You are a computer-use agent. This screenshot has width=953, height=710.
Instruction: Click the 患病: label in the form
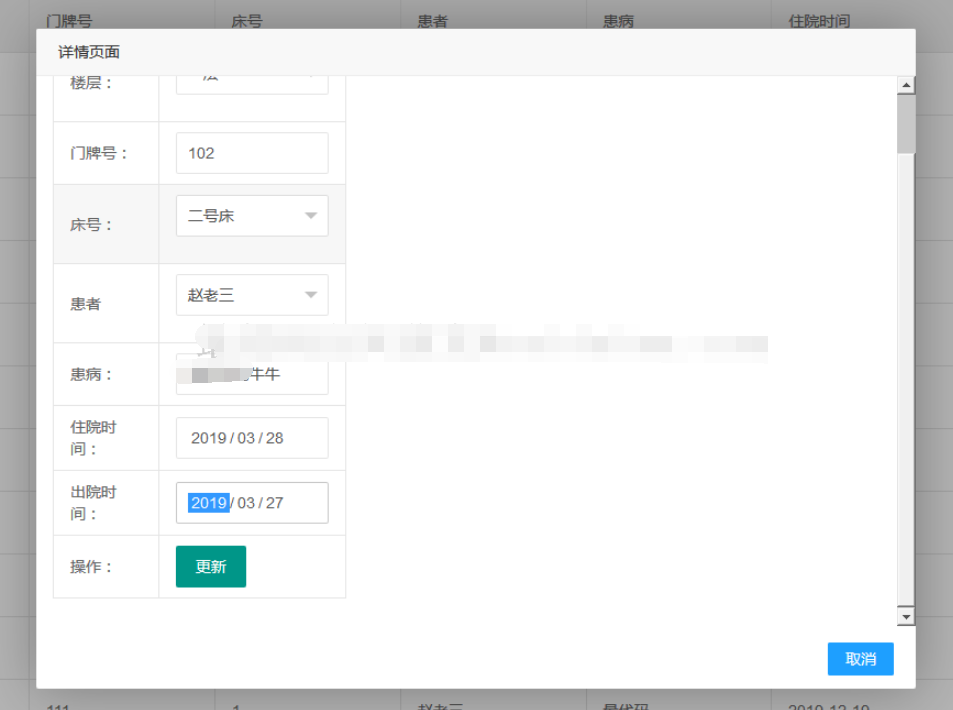coord(91,374)
